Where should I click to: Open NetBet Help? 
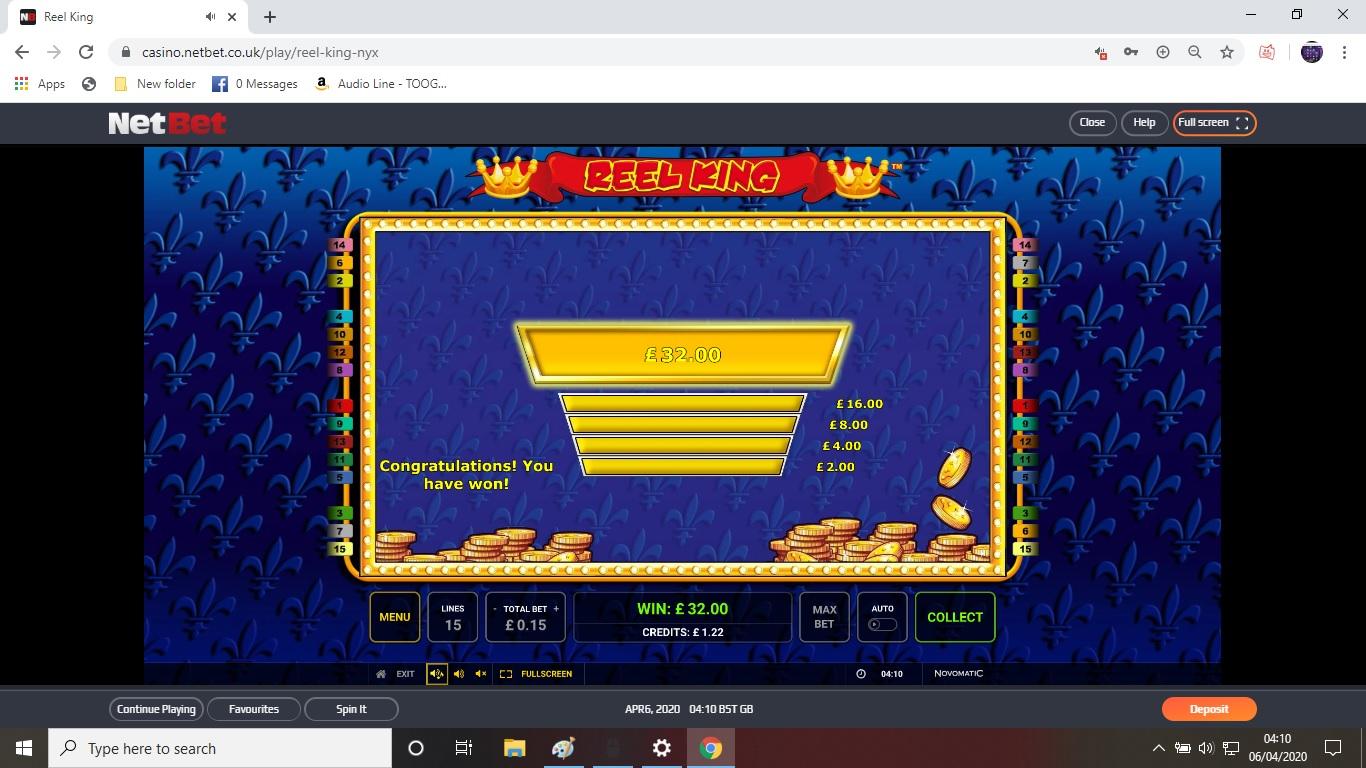coord(1144,122)
